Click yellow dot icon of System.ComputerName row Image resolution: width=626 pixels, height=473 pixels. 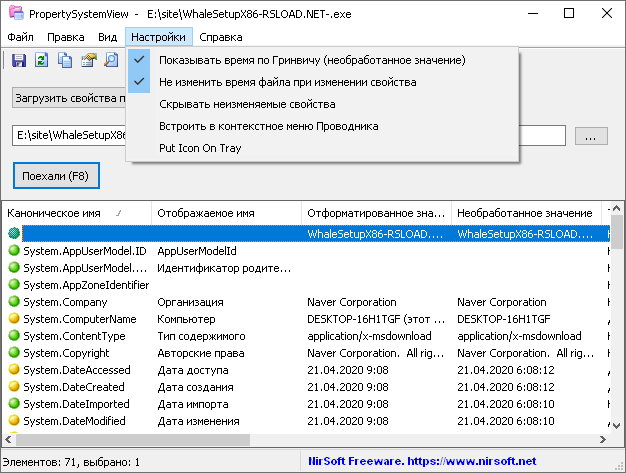pos(14,319)
